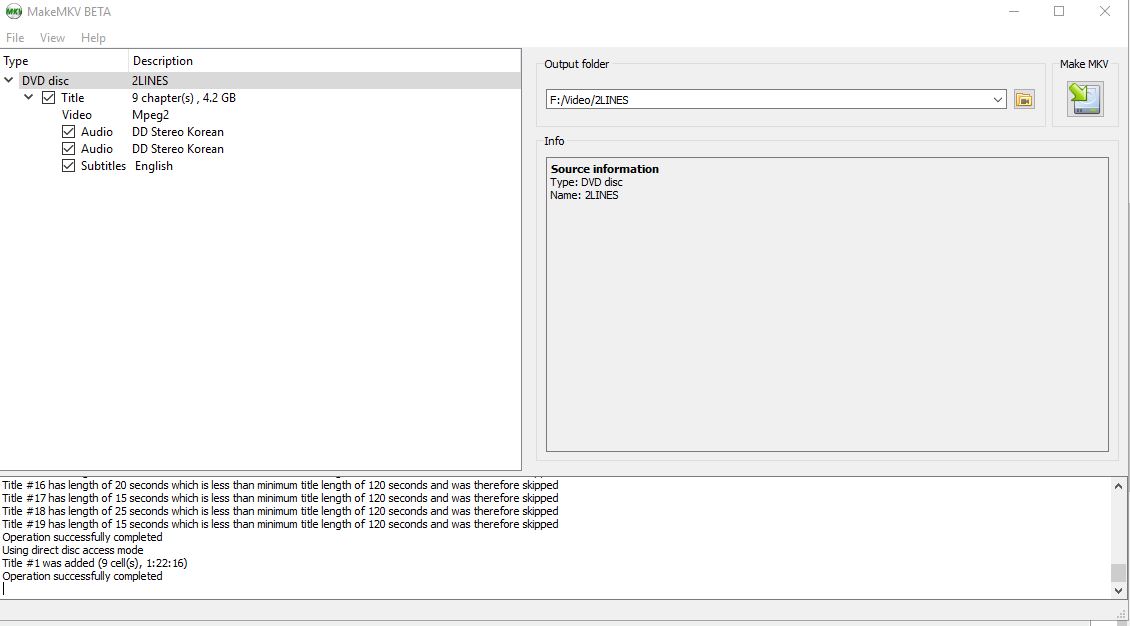1130x626 pixels.
Task: Click the Description column header
Action: pos(325,61)
